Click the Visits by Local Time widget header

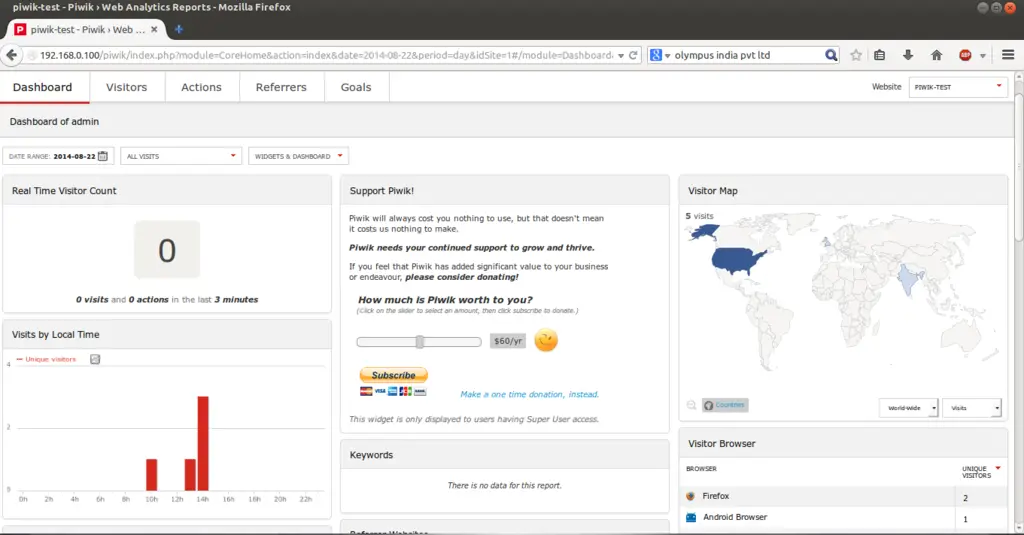[167, 334]
